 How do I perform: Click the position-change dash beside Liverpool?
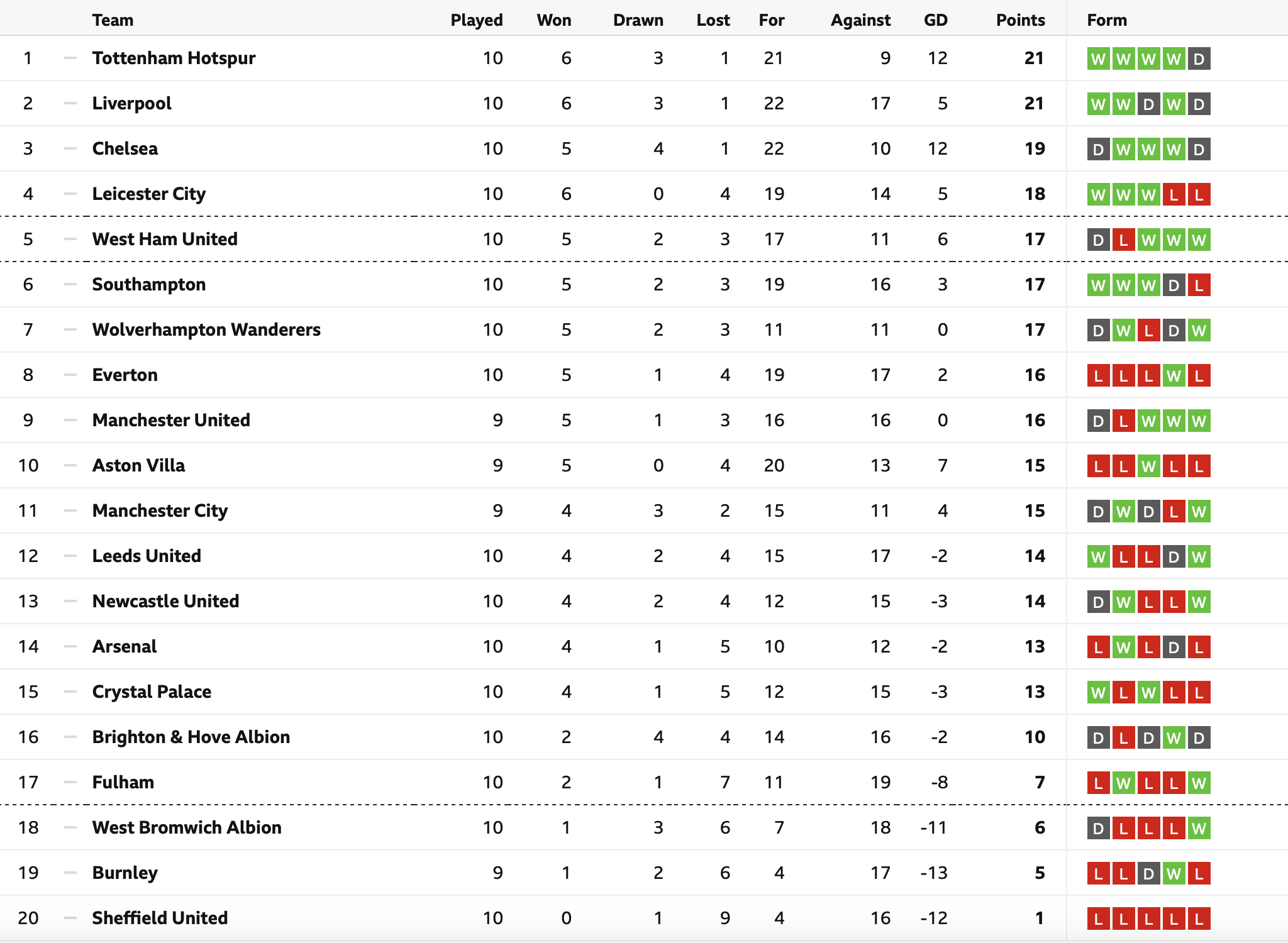[x=70, y=103]
